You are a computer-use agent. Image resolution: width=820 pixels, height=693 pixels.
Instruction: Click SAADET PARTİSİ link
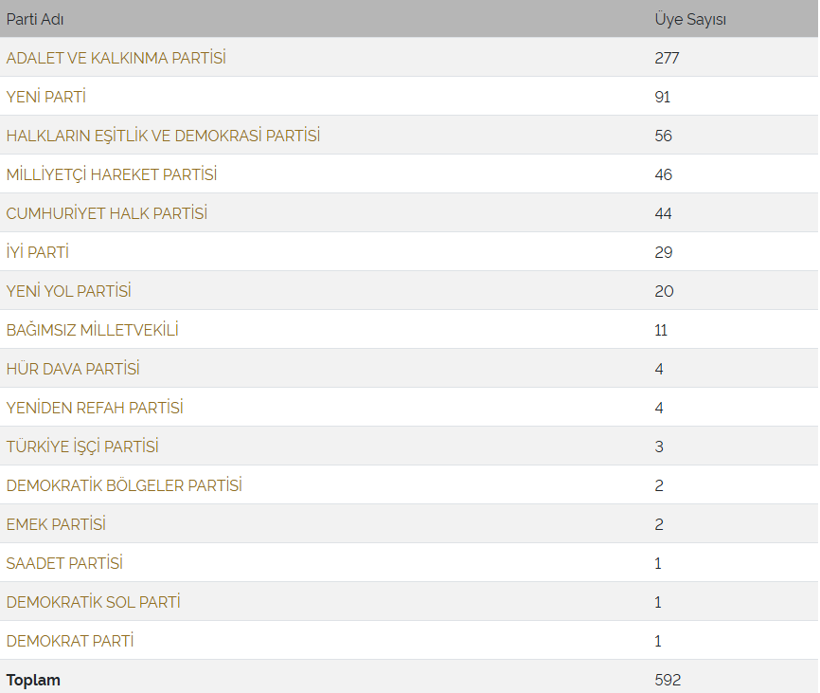(x=64, y=563)
